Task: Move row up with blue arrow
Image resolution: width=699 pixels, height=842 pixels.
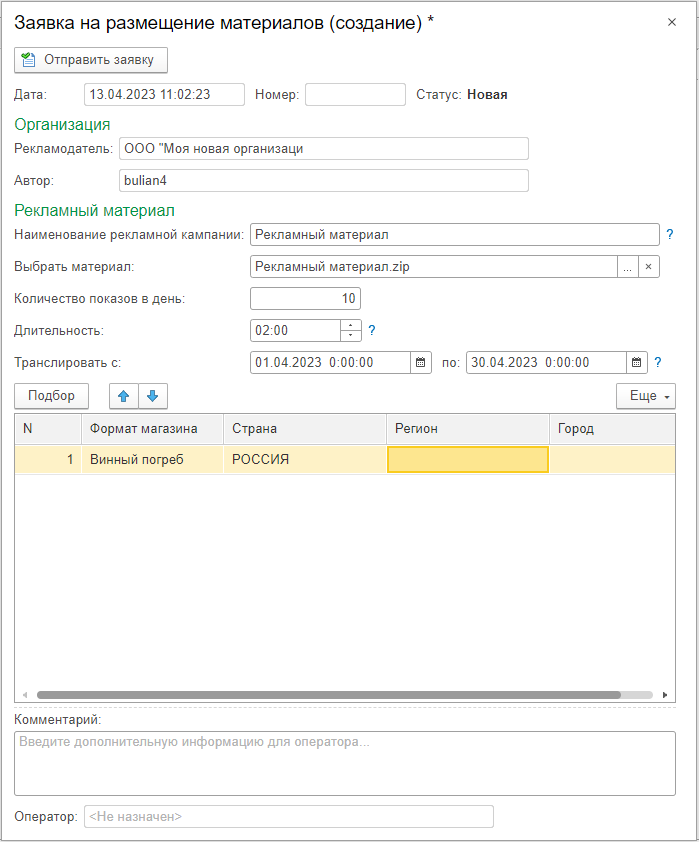Action: [123, 396]
